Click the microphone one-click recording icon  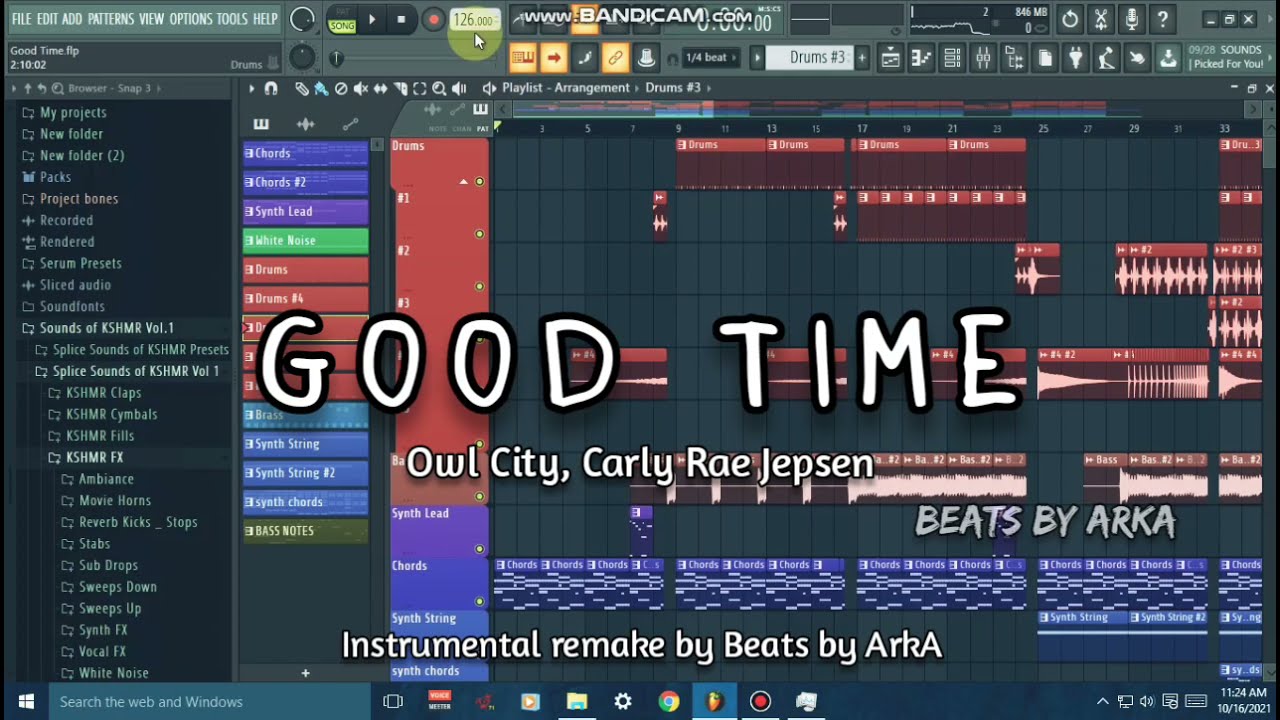click(x=1132, y=19)
